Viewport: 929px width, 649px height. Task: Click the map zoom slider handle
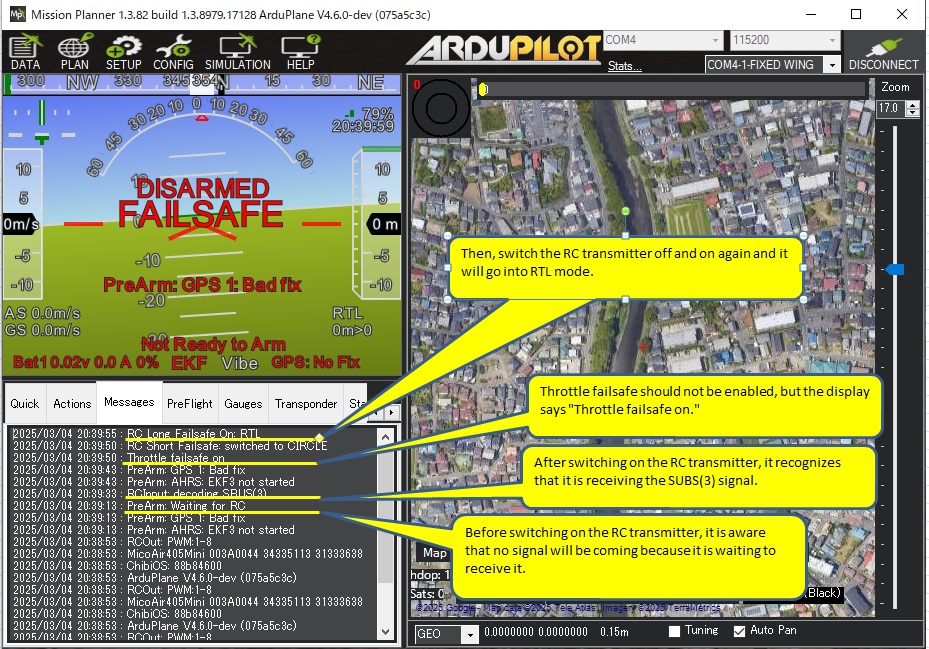(x=895, y=270)
